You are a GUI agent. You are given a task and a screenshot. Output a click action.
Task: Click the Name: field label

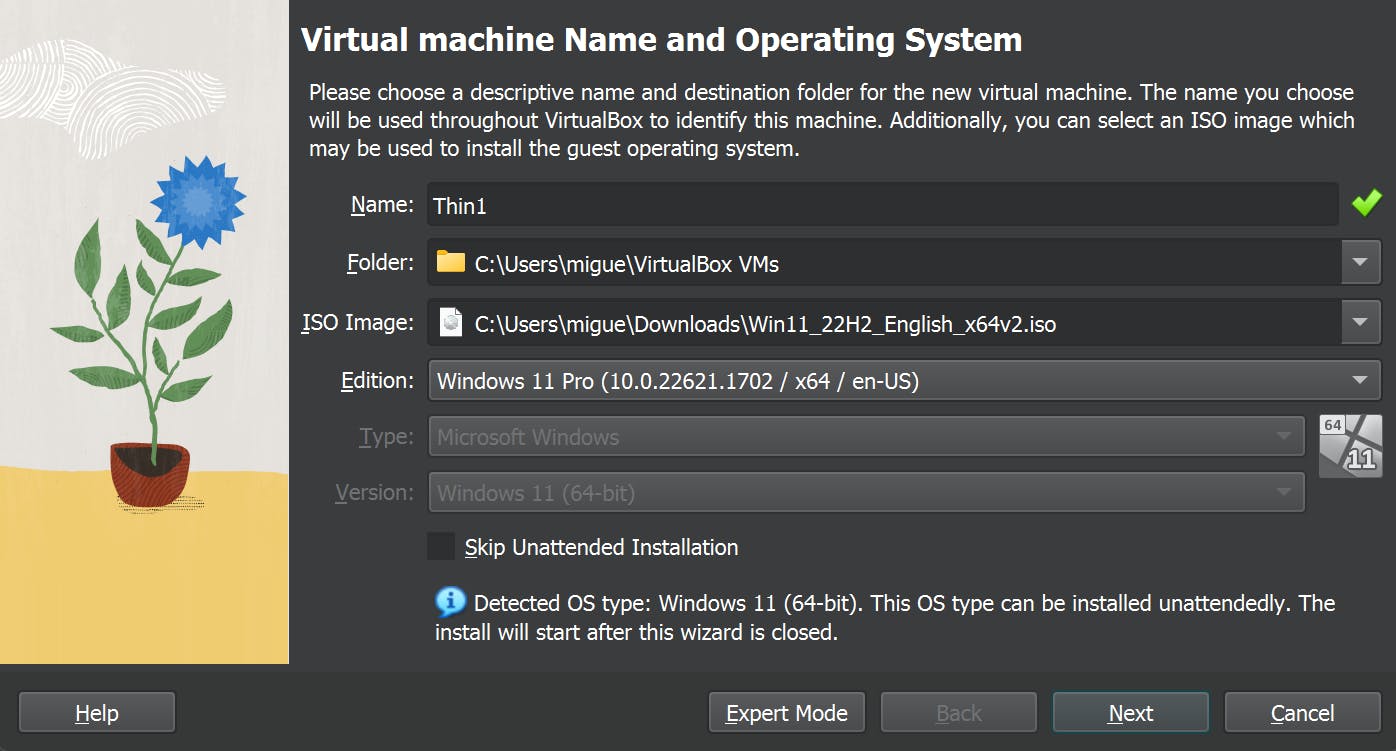381,205
